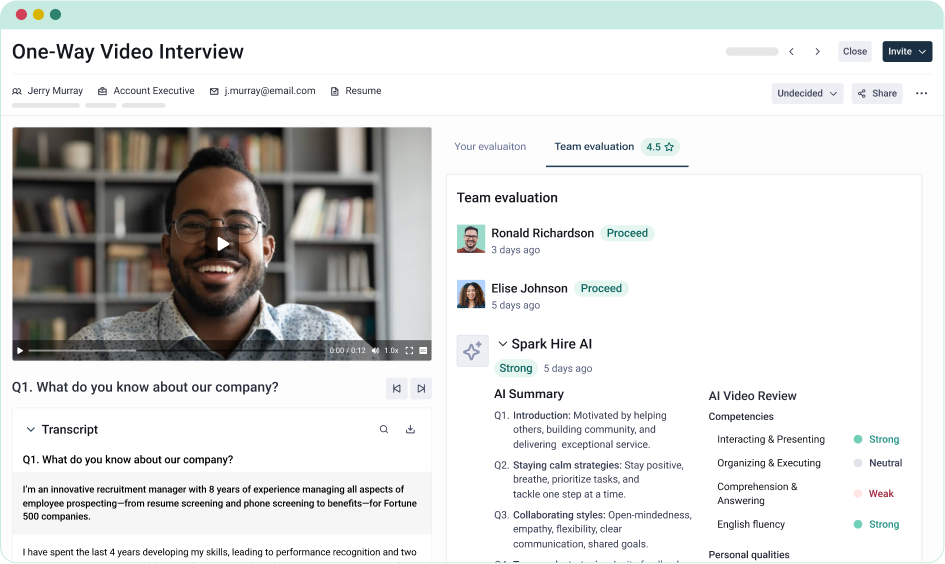Collapse the Transcript section

coord(31,430)
